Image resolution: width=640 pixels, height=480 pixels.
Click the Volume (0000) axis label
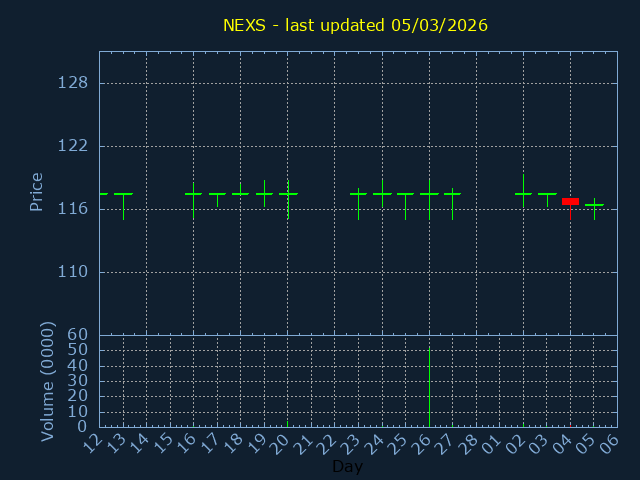tap(47, 381)
